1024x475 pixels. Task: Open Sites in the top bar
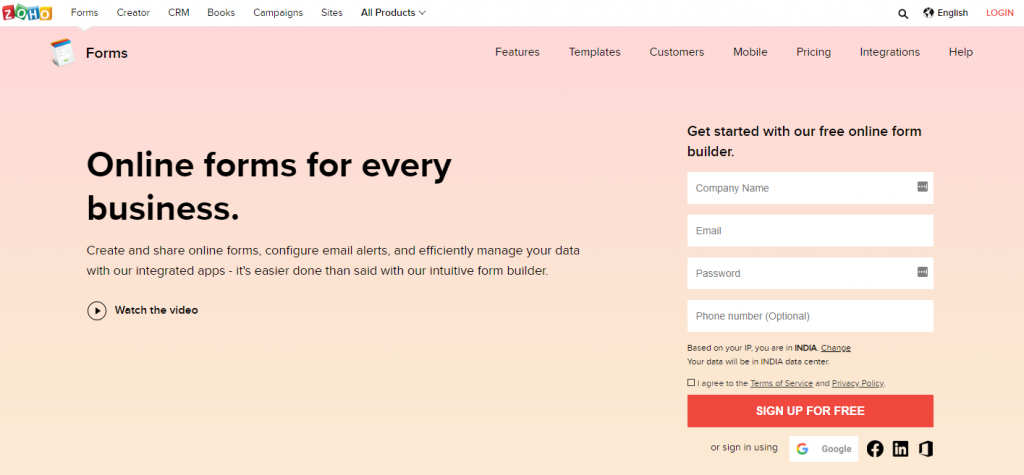click(332, 12)
